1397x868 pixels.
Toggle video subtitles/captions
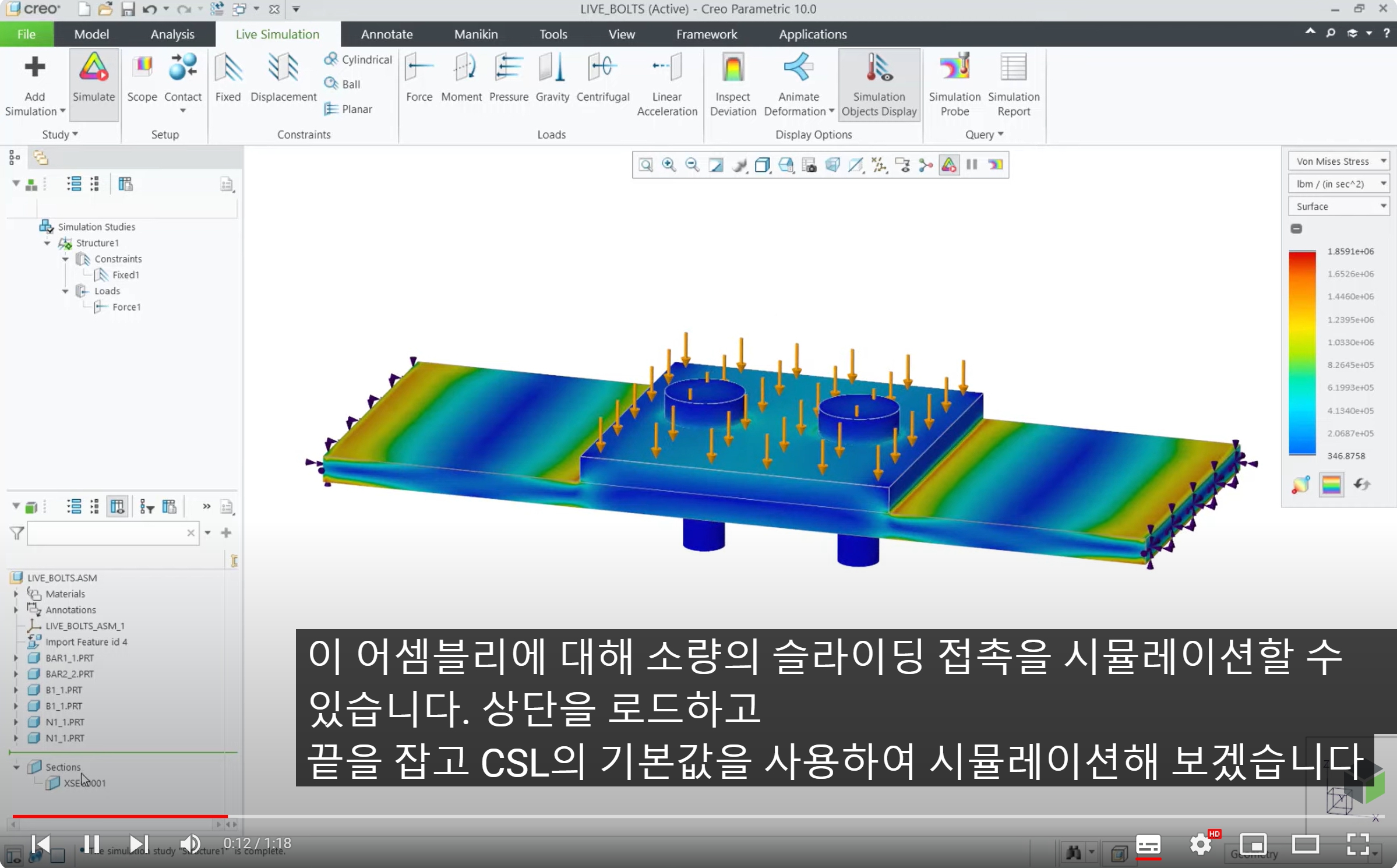1148,845
